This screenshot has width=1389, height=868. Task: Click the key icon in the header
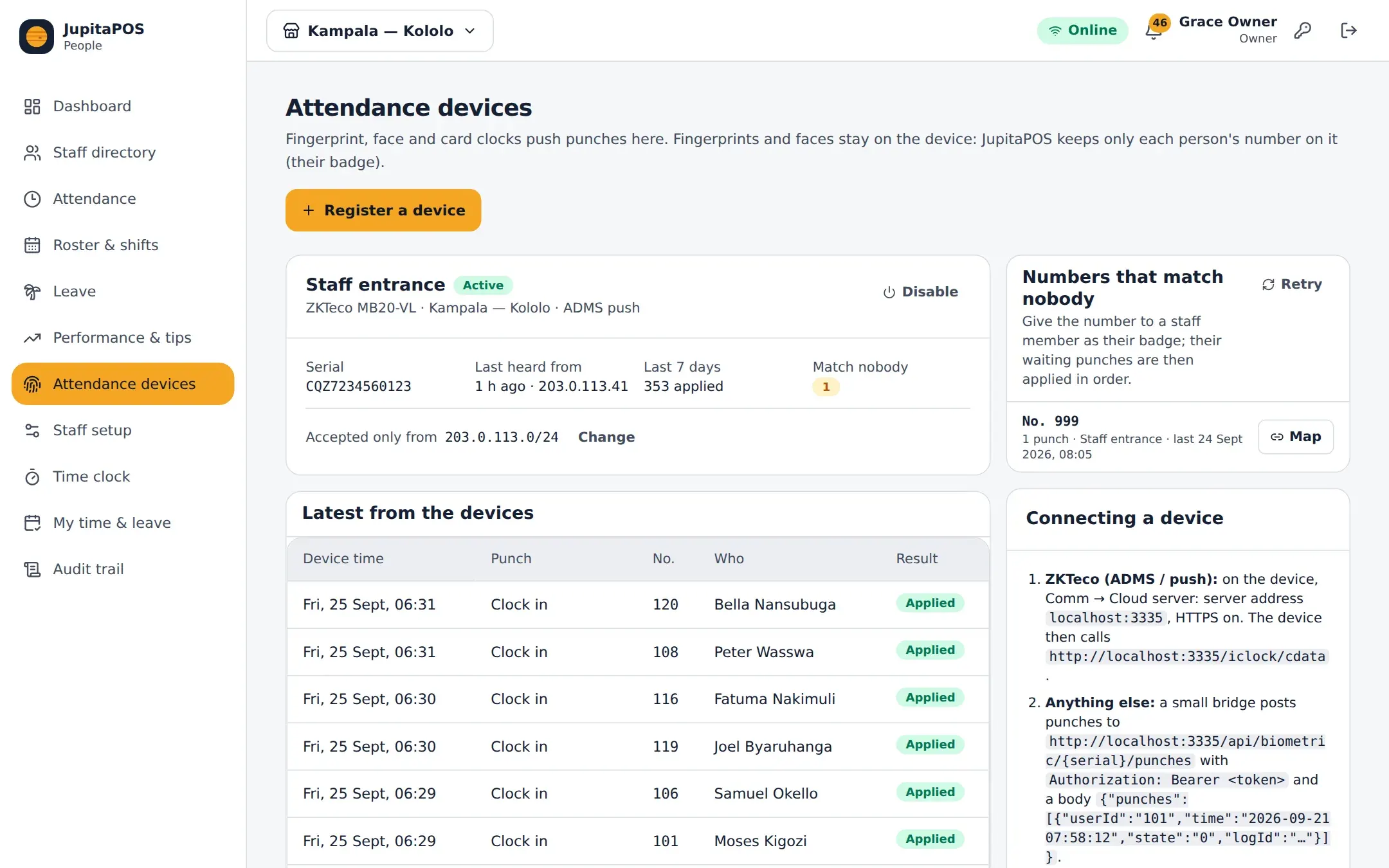point(1303,30)
